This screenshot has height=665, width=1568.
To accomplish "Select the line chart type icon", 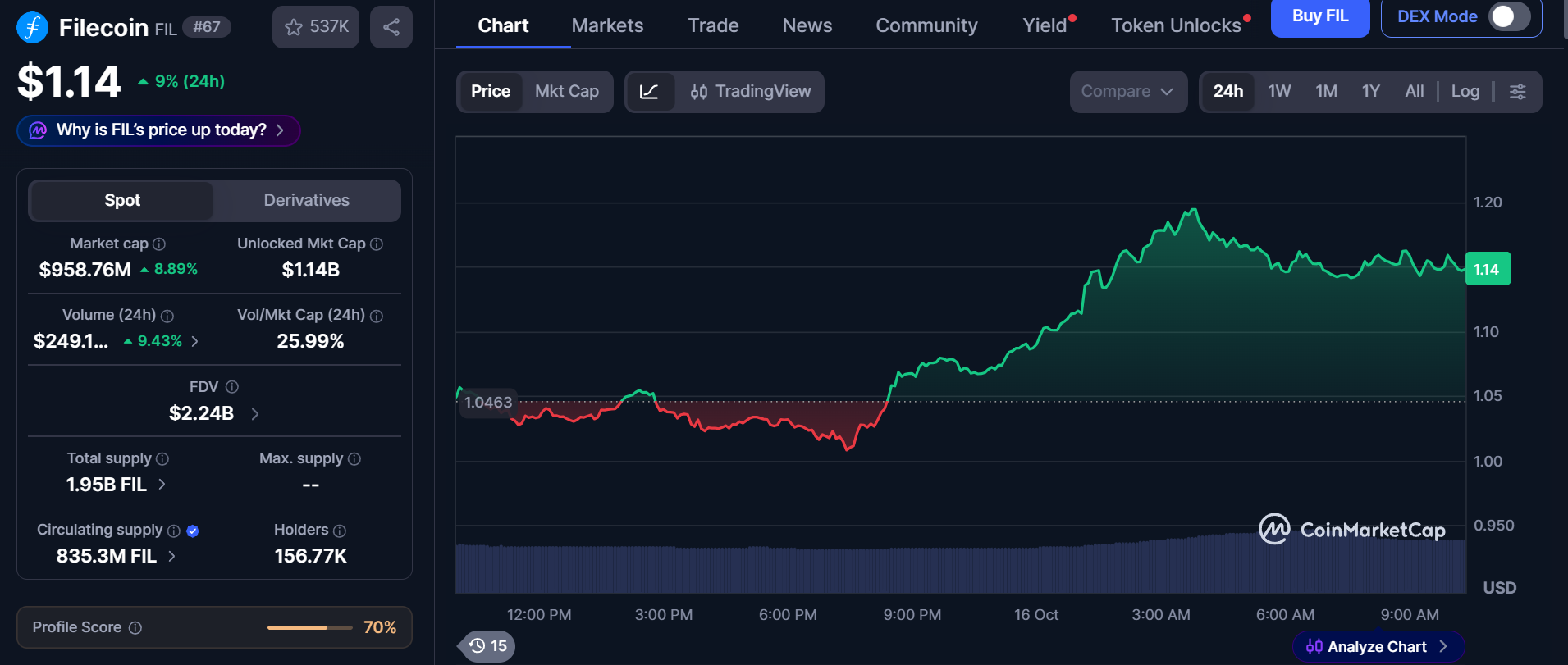I will pos(650,92).
